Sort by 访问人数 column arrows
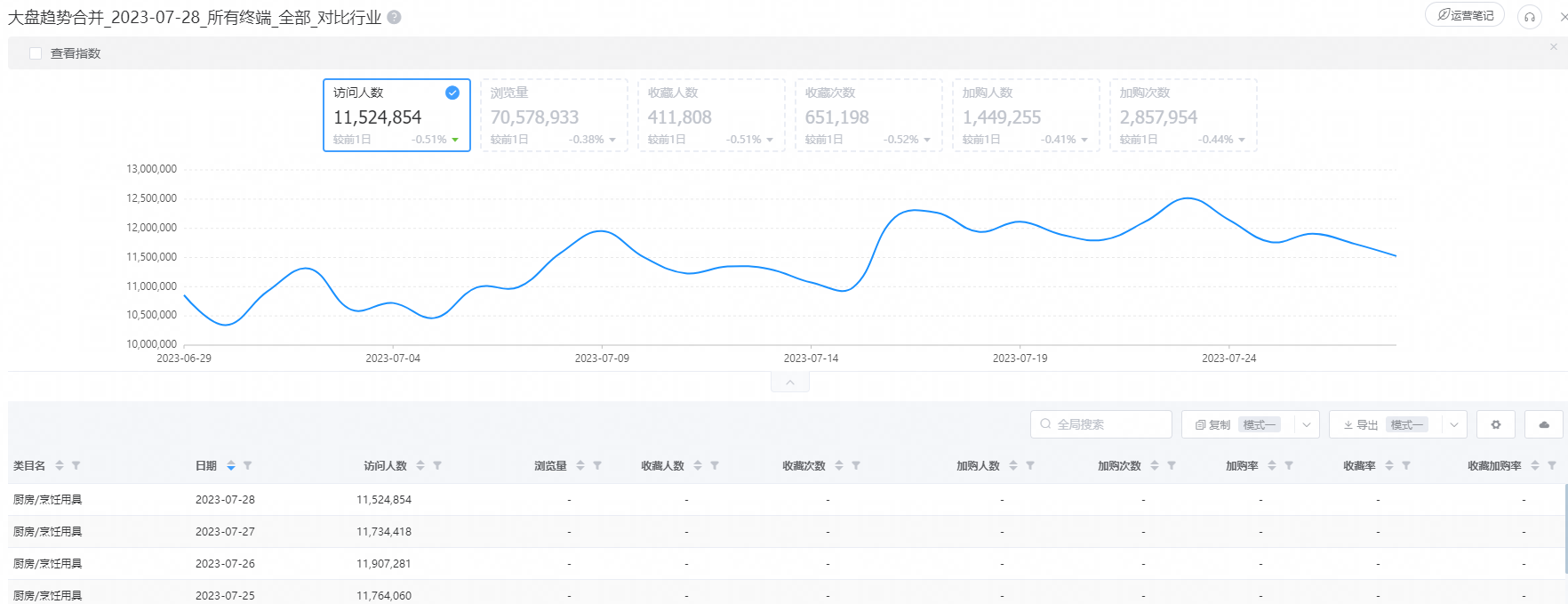This screenshot has height=604, width=1568. coord(420,465)
